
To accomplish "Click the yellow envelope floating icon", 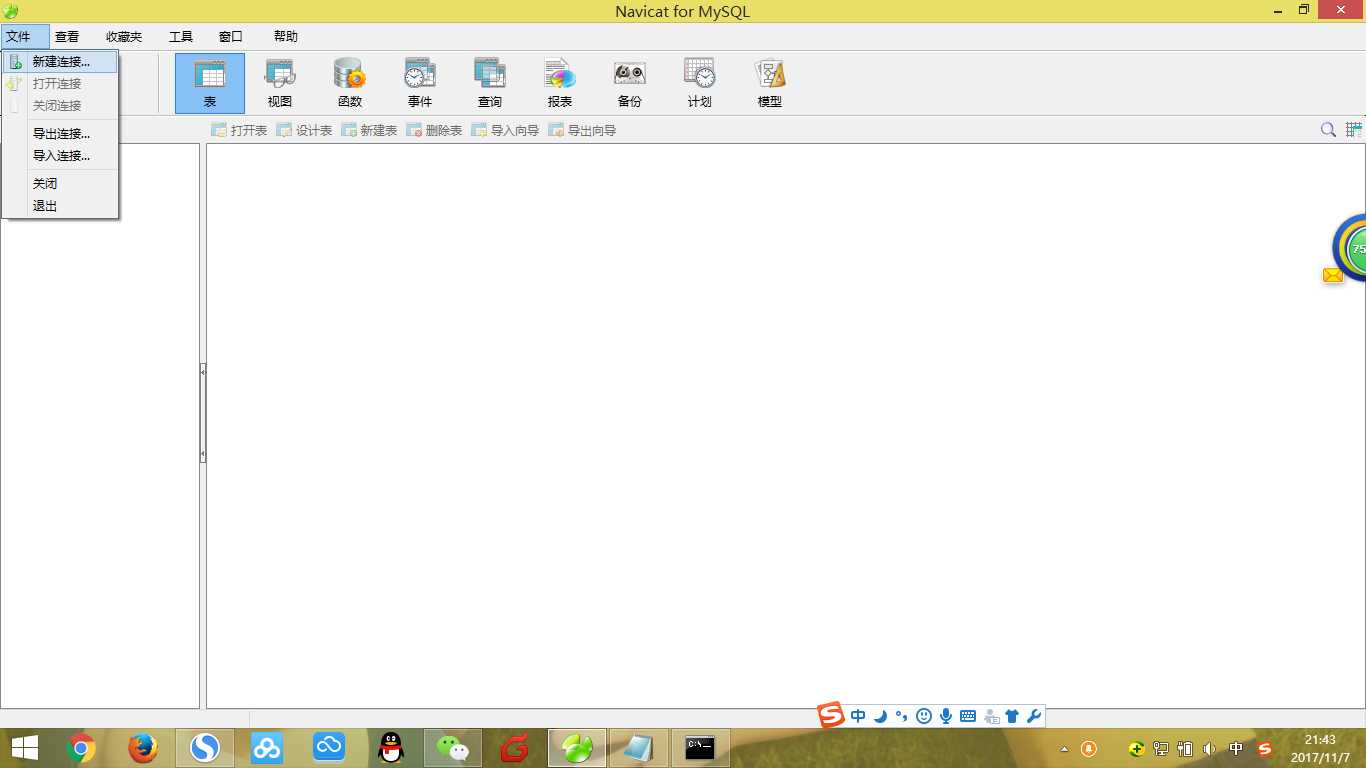I will coord(1333,275).
